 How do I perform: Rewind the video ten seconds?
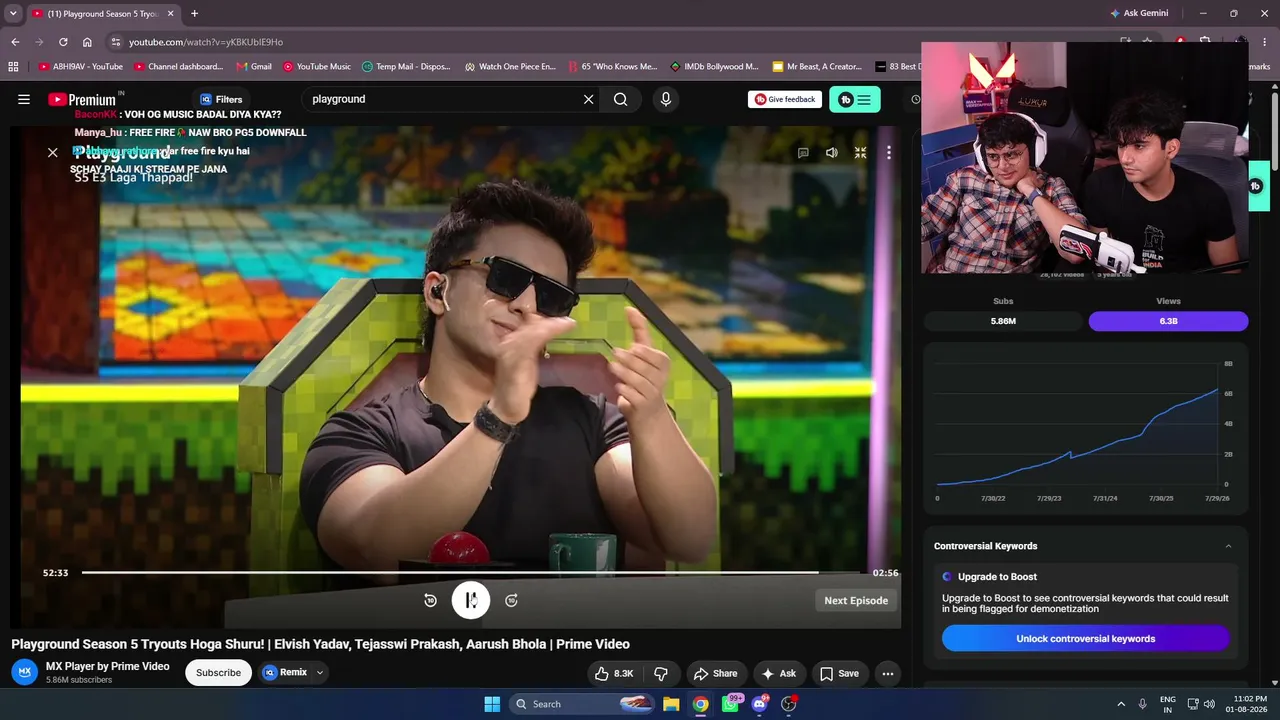(430, 600)
